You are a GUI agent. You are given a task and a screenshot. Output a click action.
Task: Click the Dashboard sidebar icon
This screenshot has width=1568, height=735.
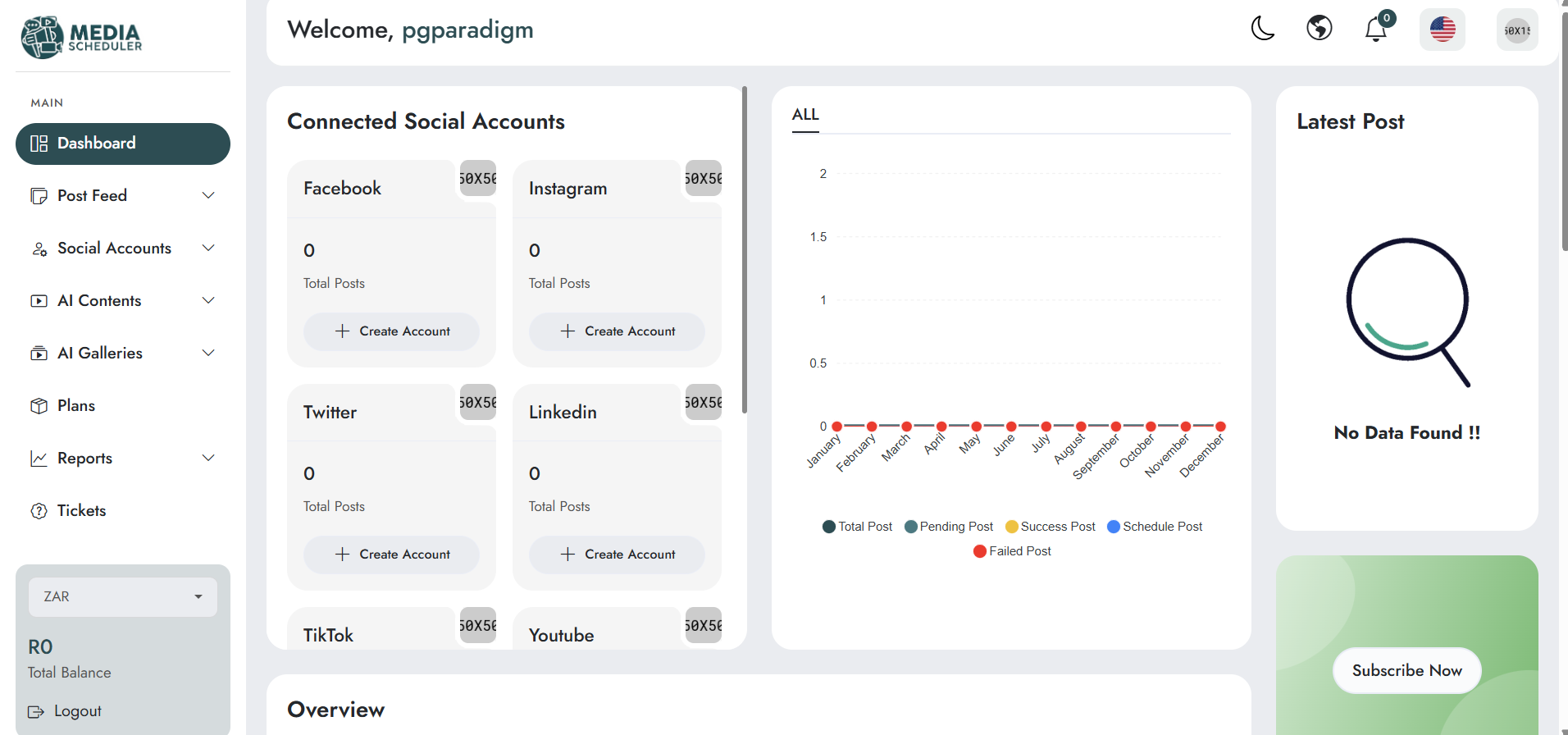coord(39,144)
